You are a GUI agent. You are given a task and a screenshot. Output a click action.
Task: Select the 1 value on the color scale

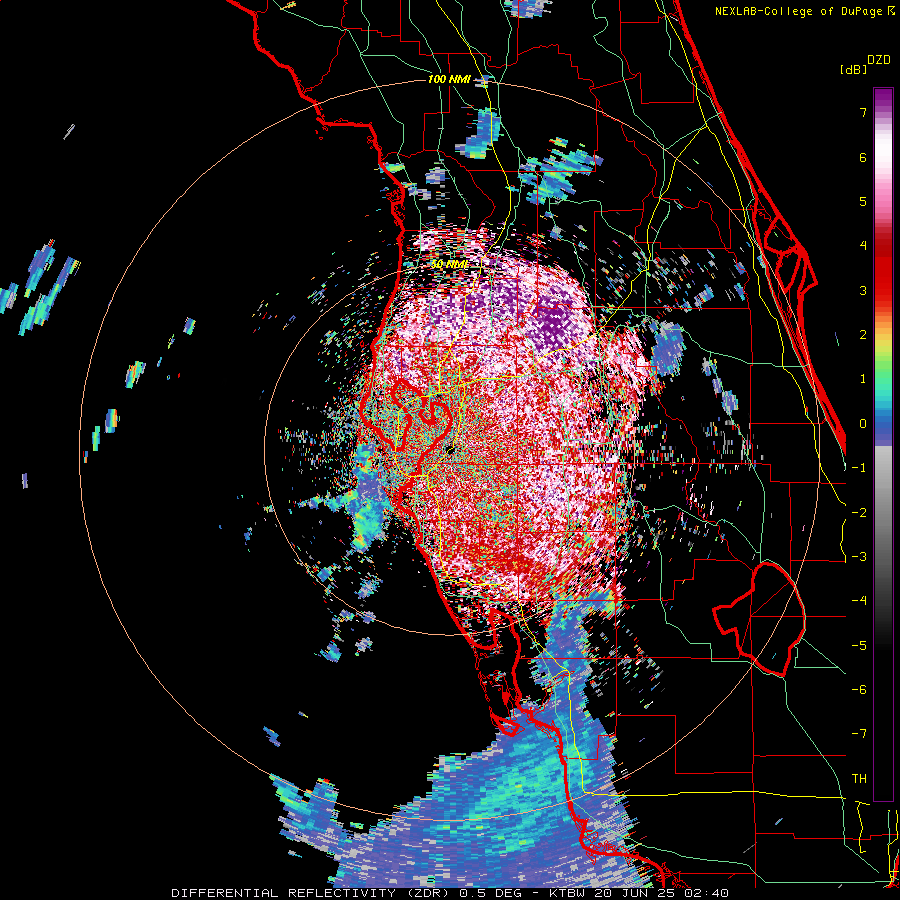point(863,379)
